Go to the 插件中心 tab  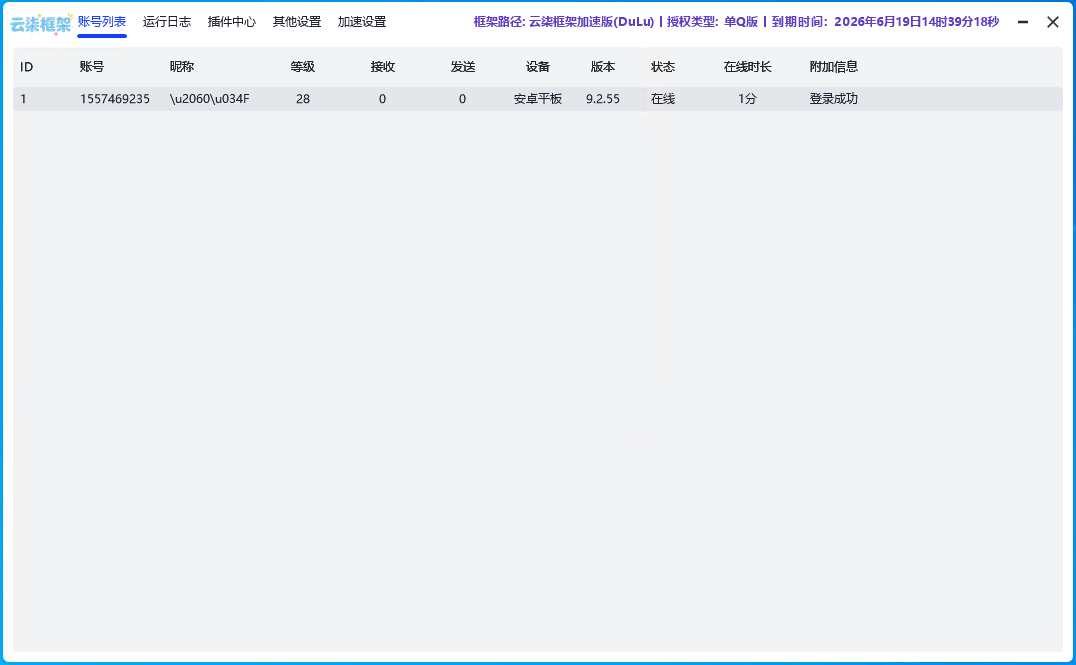pos(232,22)
